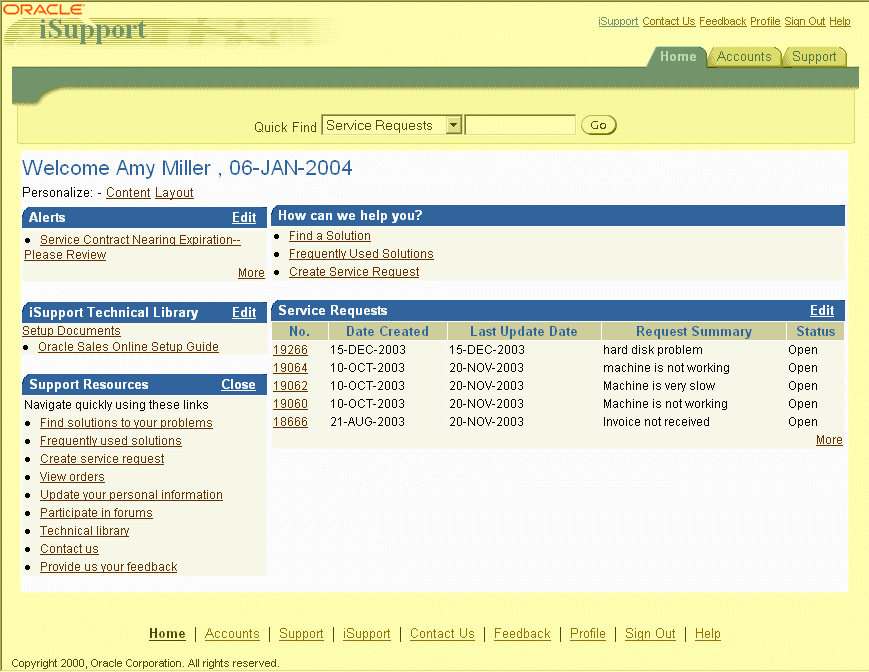The image size is (869, 672).
Task: Click the No. column header
Action: tap(299, 331)
